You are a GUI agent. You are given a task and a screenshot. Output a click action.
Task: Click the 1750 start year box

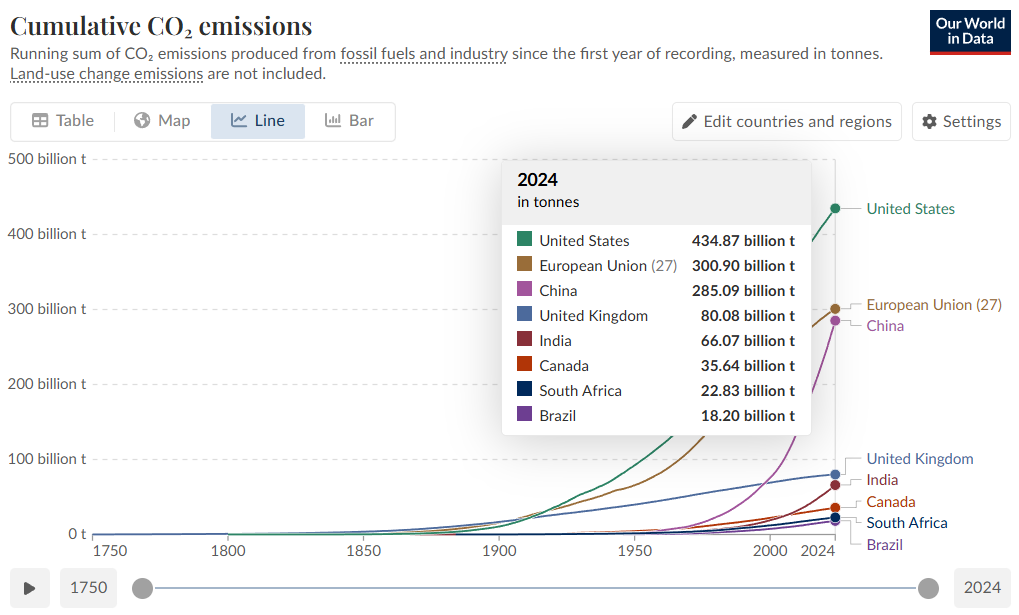88,588
